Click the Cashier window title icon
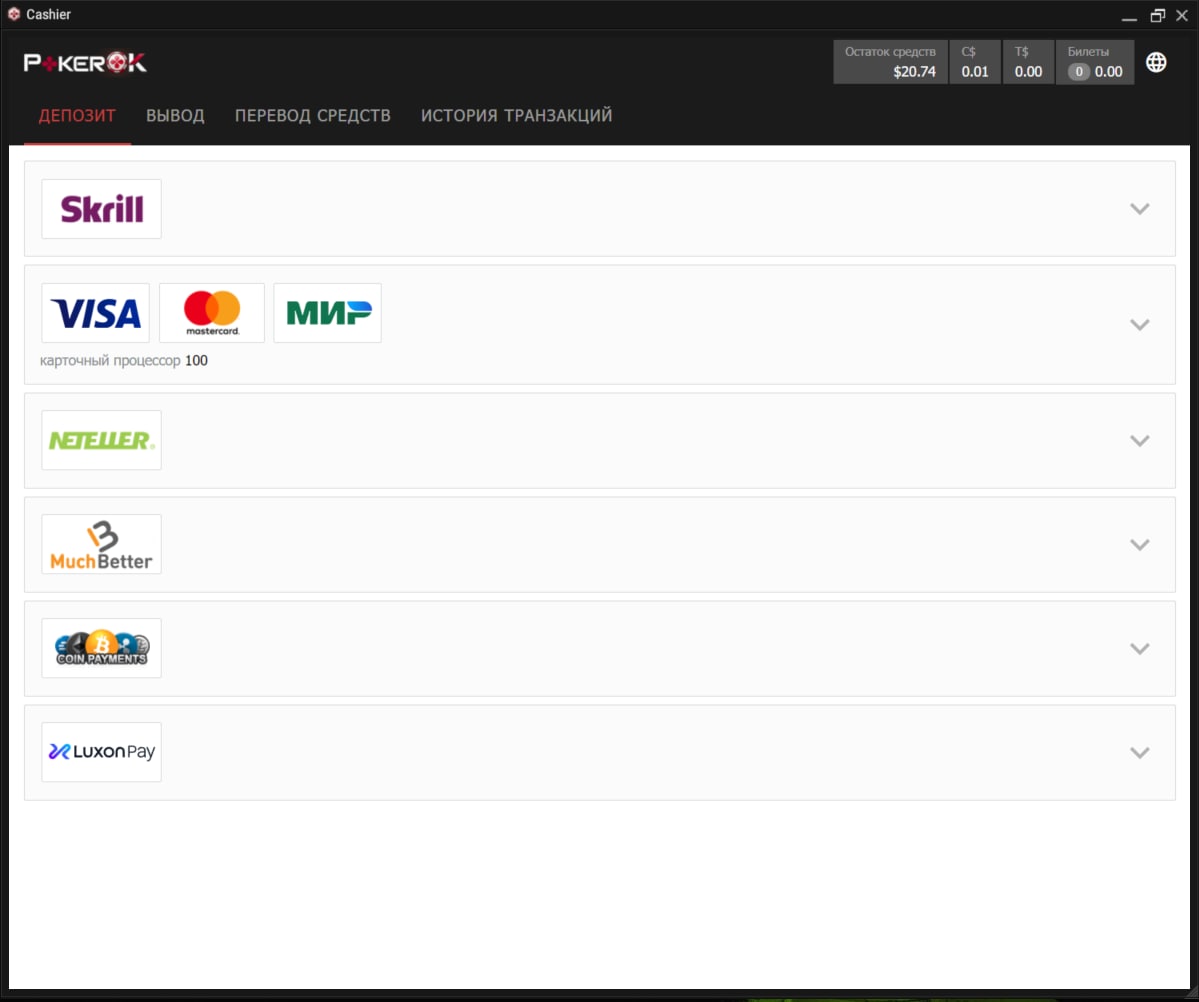 coord(14,14)
